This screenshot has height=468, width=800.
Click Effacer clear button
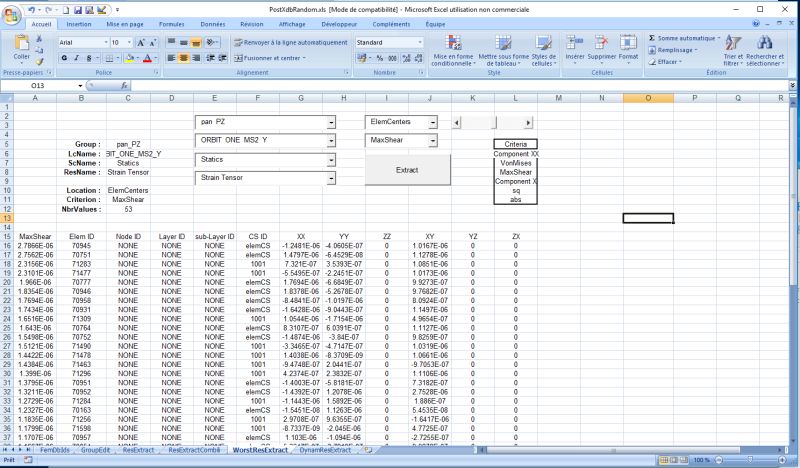coord(665,62)
